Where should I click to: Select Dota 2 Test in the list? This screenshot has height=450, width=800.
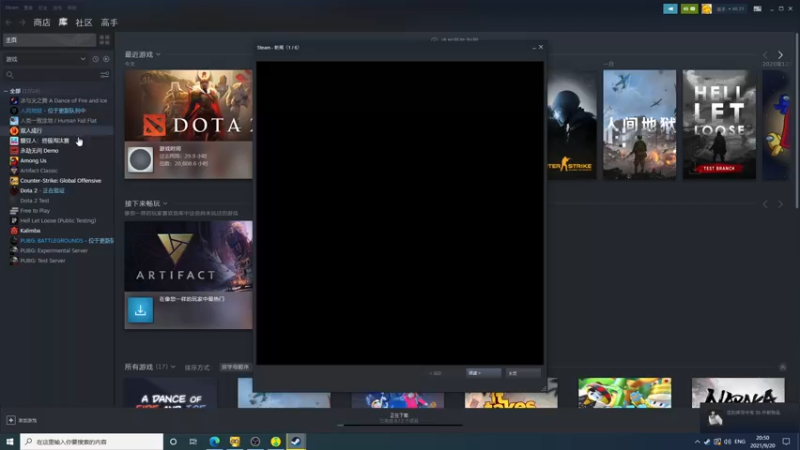pyautogui.click(x=35, y=201)
